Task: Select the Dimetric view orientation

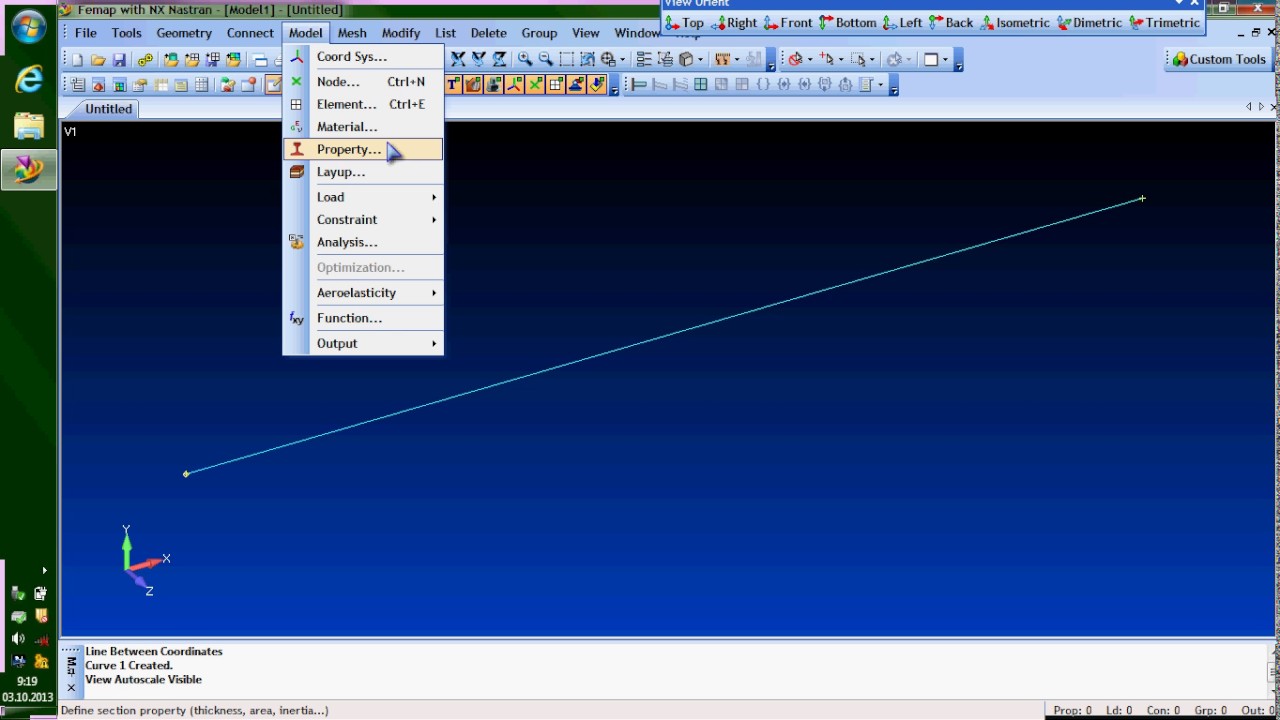Action: tap(1090, 23)
